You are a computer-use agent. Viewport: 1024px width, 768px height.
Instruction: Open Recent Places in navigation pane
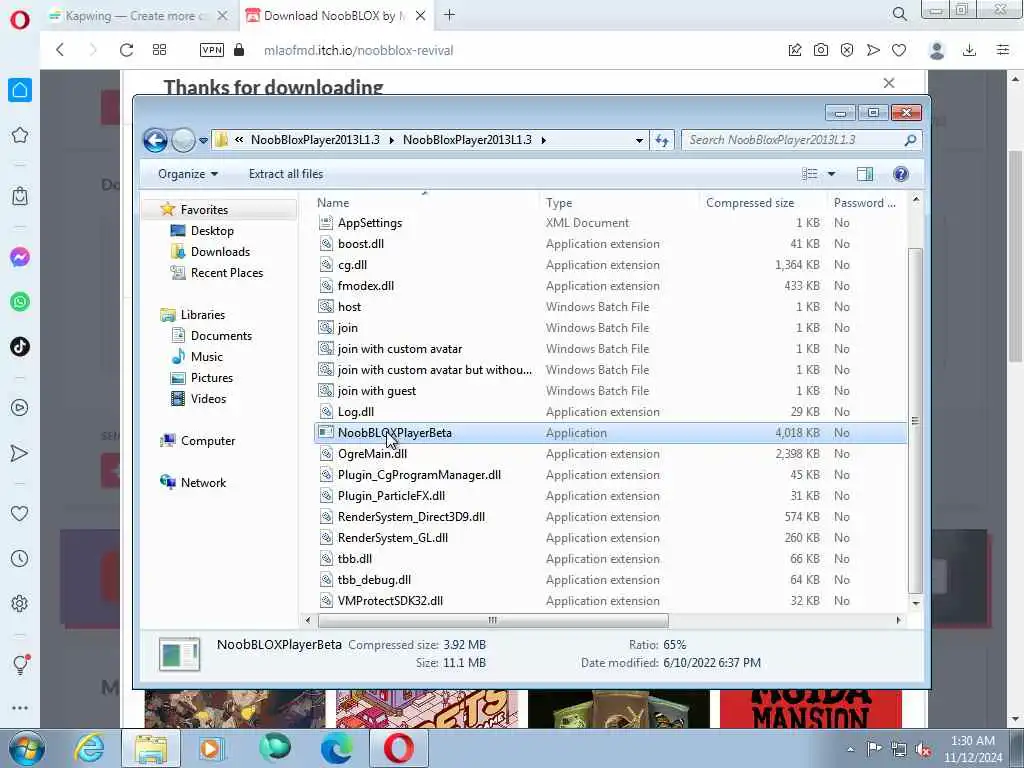point(227,273)
